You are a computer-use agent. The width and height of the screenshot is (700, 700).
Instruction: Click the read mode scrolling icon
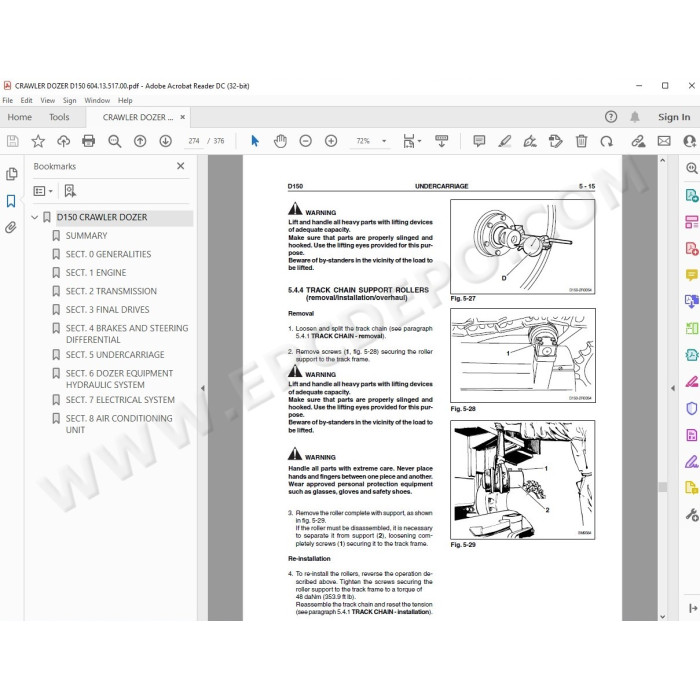[x=441, y=141]
